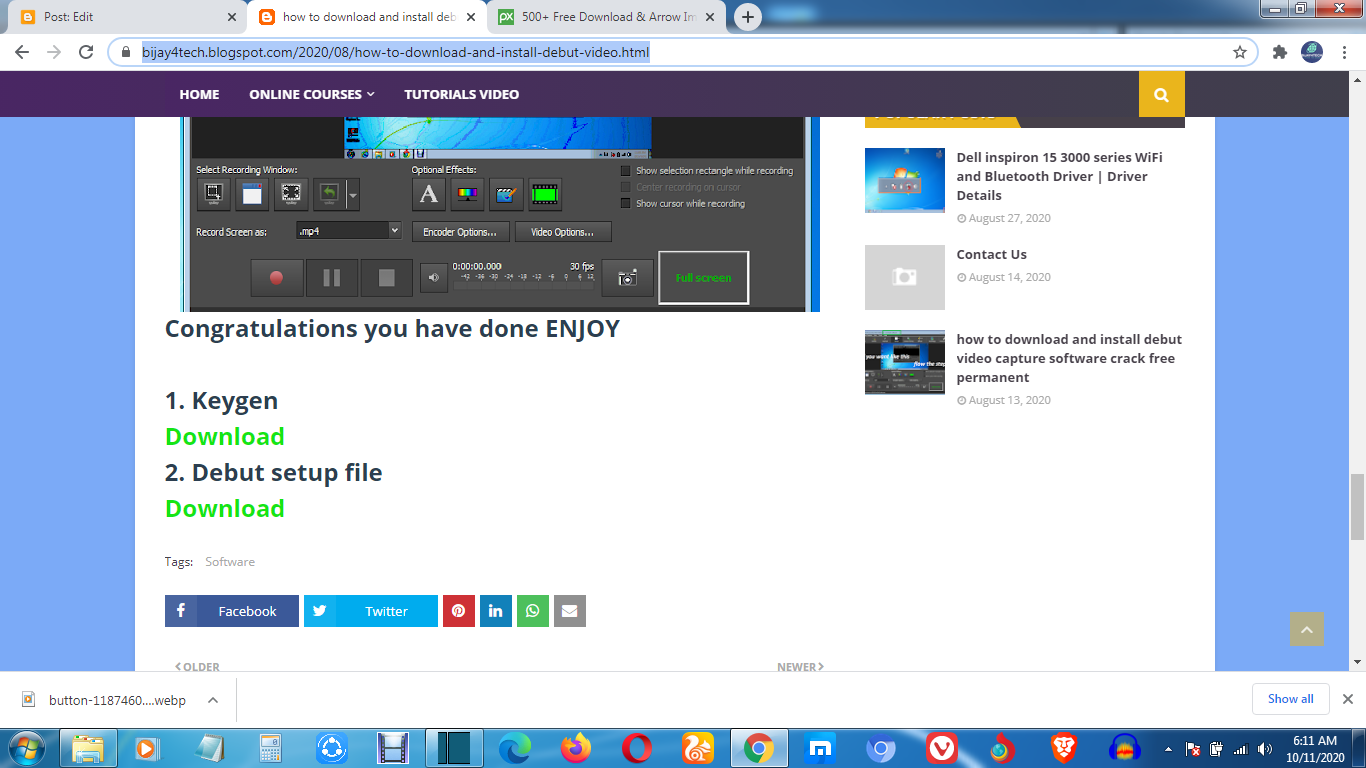
Task: Open the TUTORIALS VIDEO menu item
Action: (x=461, y=94)
